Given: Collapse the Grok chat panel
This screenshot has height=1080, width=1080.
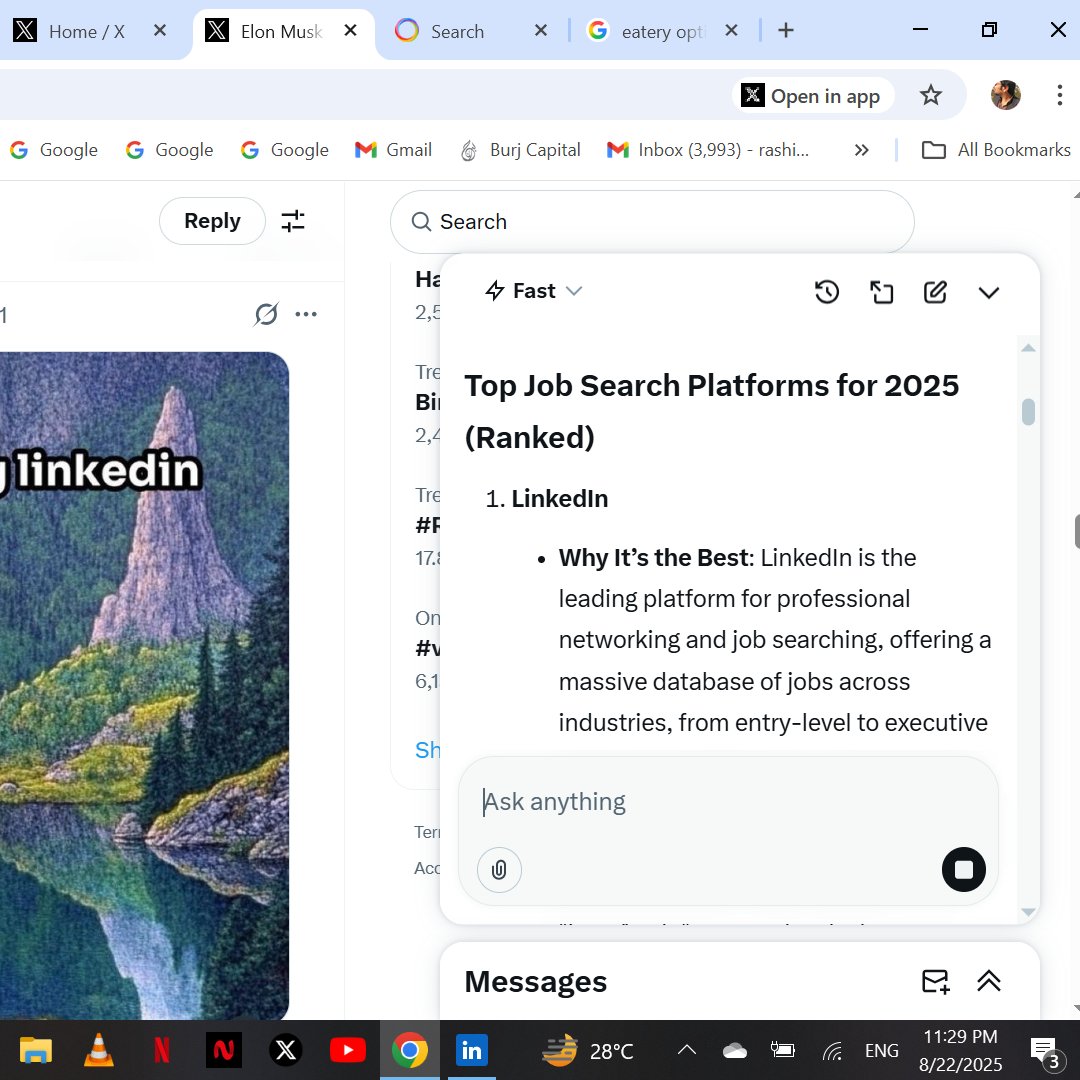Looking at the screenshot, I should pos(988,293).
